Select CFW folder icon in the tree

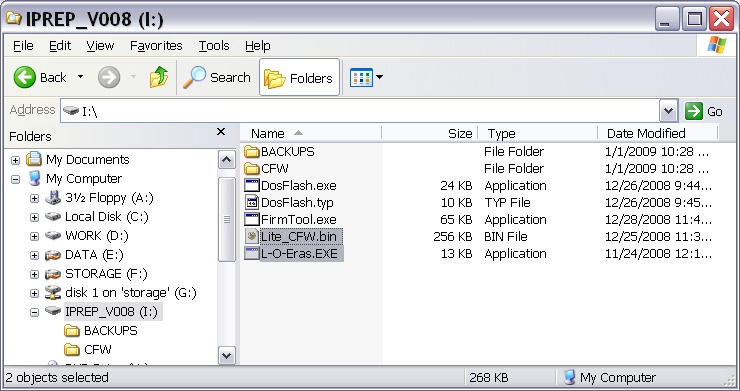72,349
